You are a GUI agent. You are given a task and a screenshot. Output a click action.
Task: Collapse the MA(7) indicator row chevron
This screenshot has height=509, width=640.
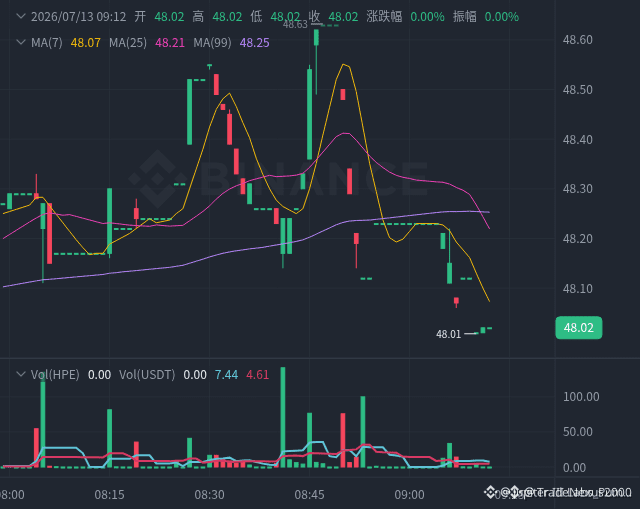(x=21, y=42)
